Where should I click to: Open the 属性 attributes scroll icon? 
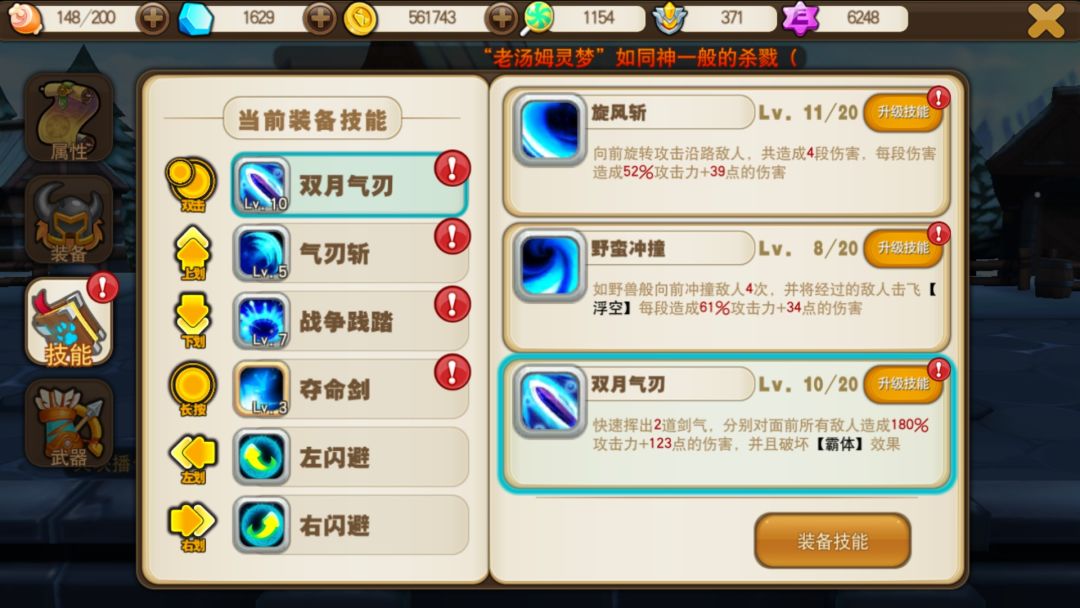click(x=68, y=118)
